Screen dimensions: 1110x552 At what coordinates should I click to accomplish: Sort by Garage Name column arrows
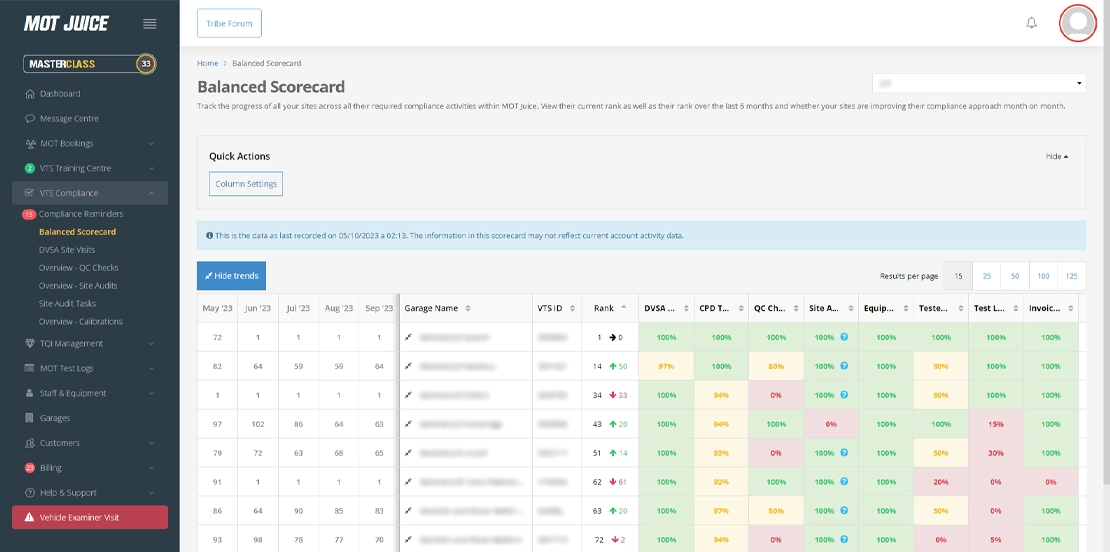pyautogui.click(x=468, y=309)
